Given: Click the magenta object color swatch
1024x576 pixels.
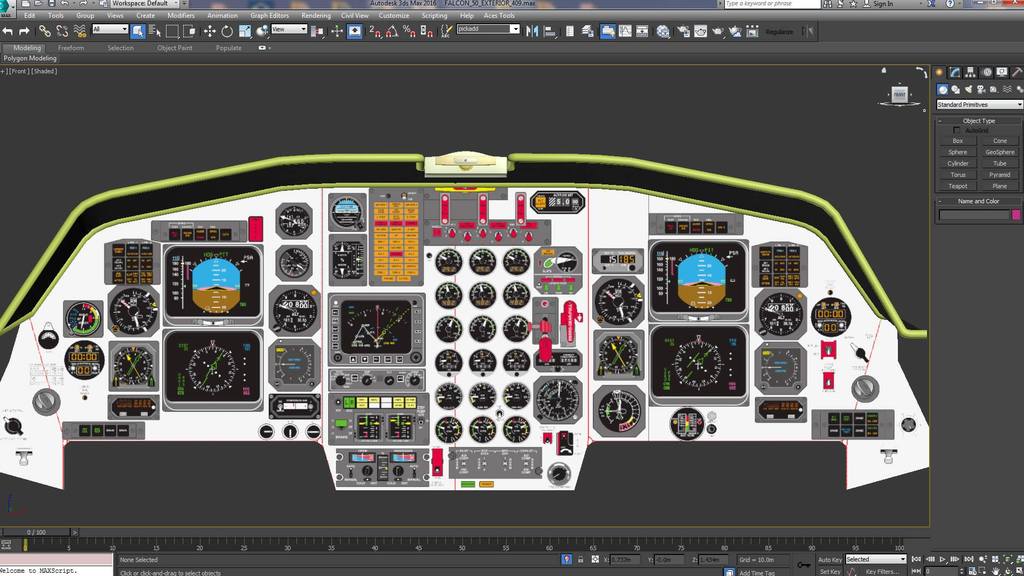Looking at the screenshot, I should tap(1017, 215).
